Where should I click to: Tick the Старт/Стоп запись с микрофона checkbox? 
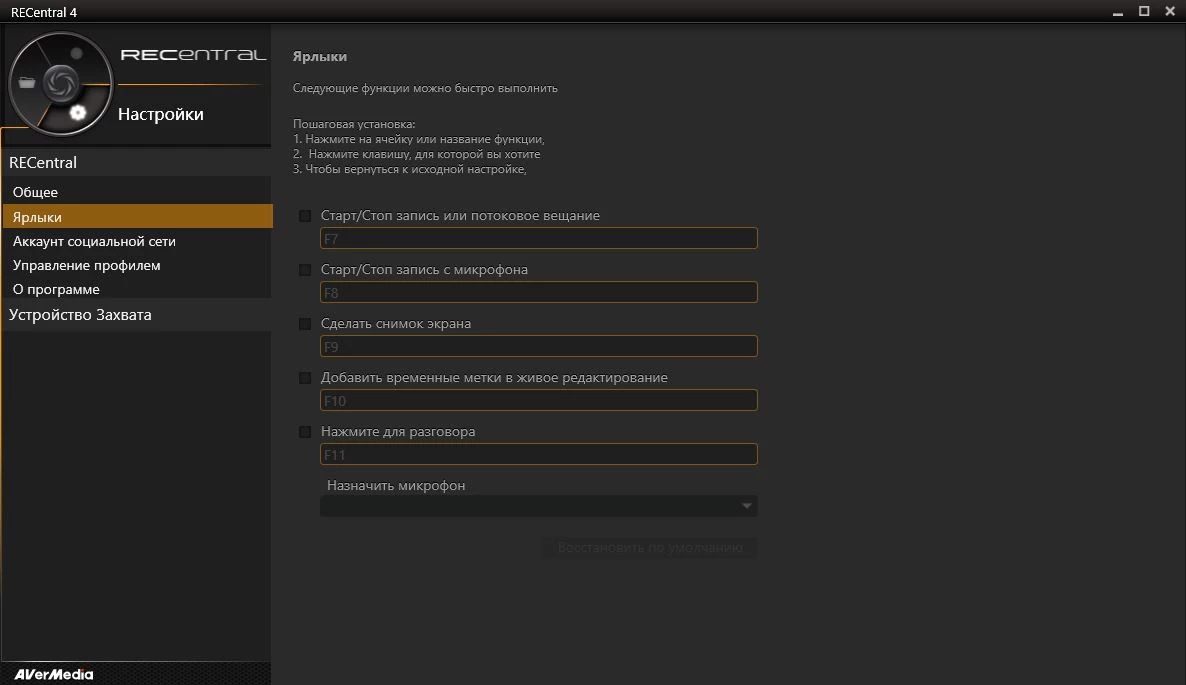305,270
